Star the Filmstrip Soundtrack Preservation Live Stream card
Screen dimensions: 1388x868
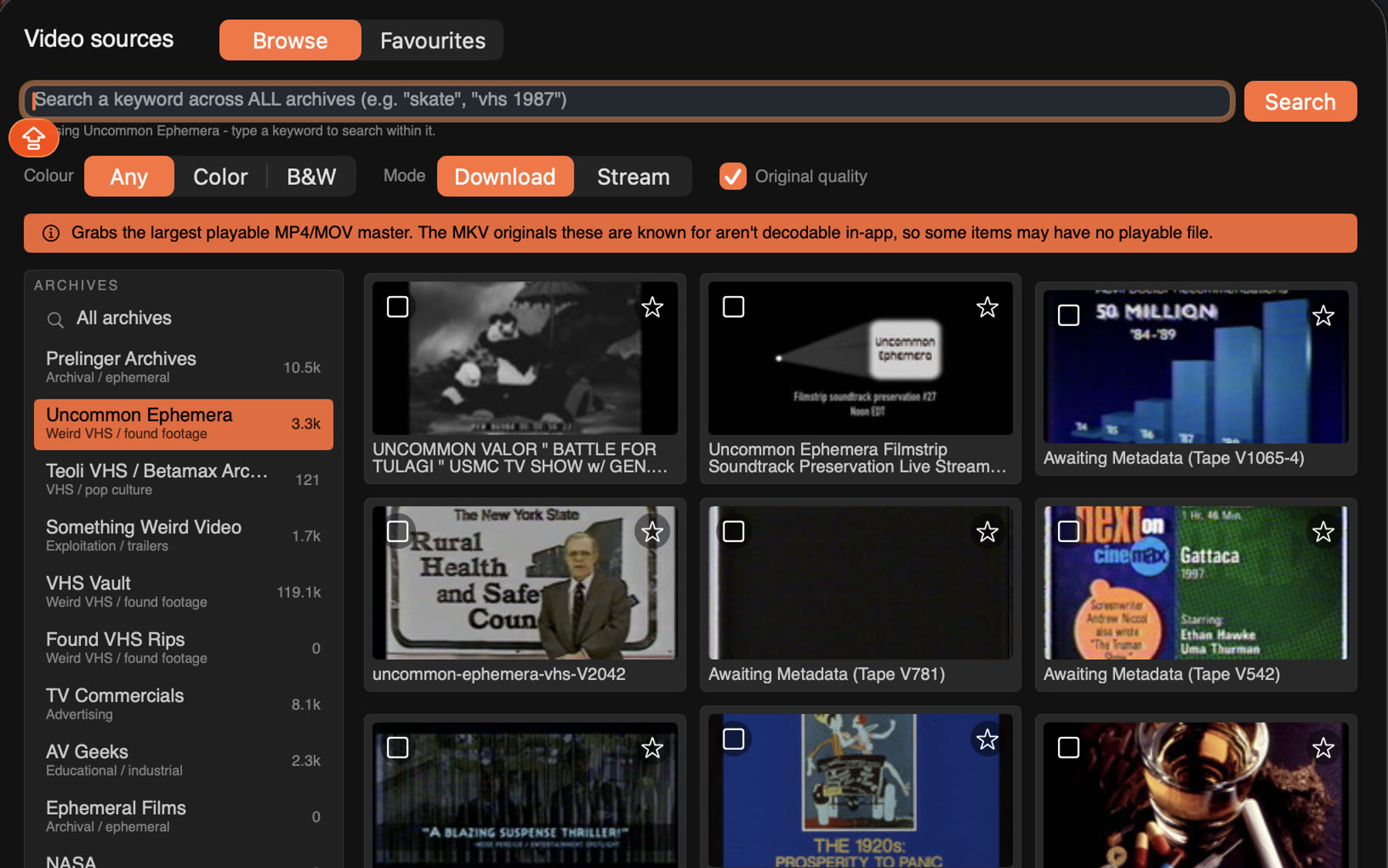click(987, 308)
